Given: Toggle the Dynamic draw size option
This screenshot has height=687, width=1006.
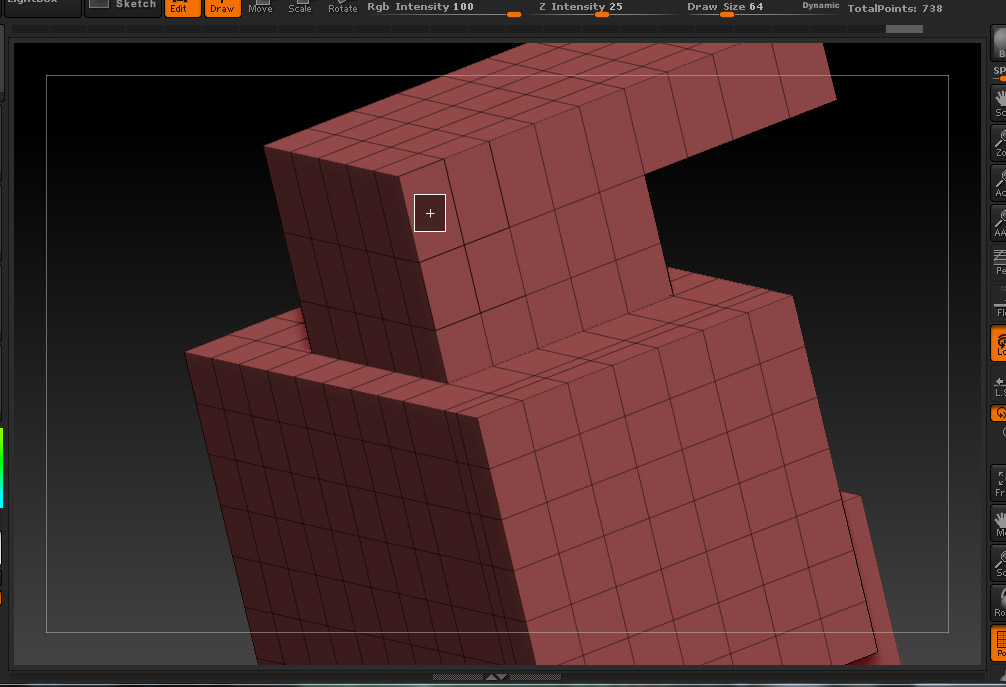Looking at the screenshot, I should [821, 6].
